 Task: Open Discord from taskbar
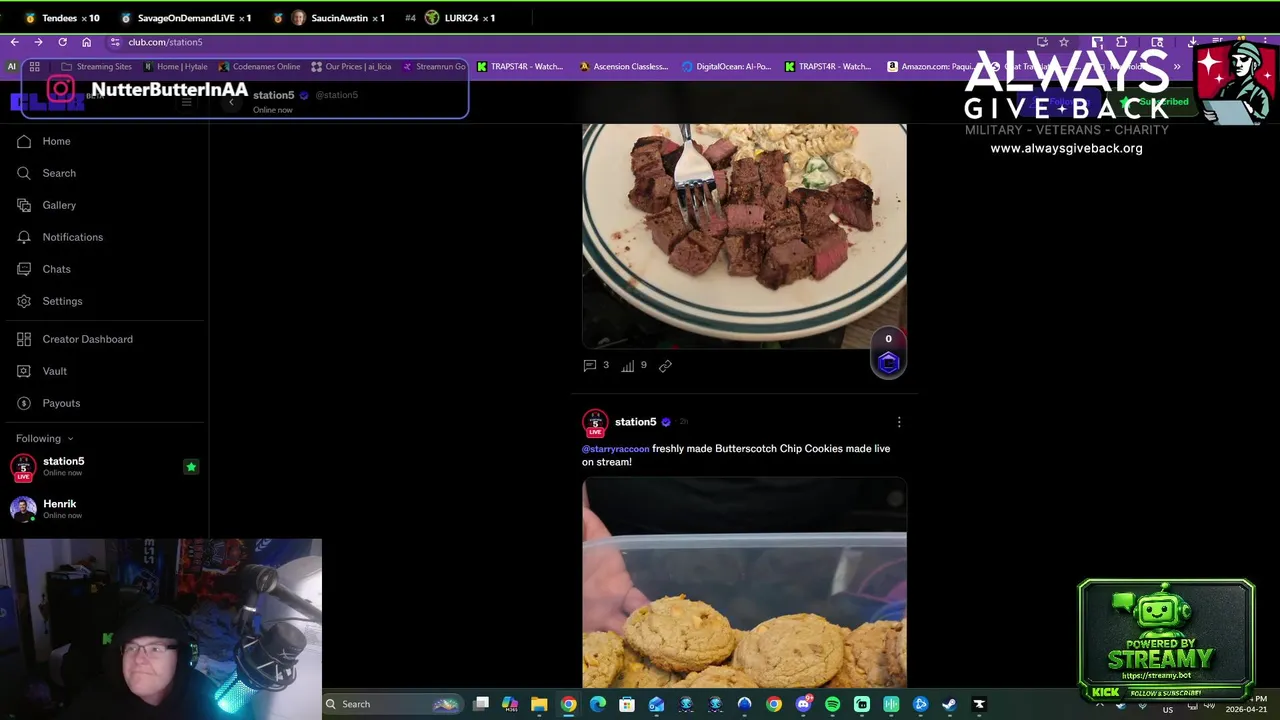click(803, 704)
